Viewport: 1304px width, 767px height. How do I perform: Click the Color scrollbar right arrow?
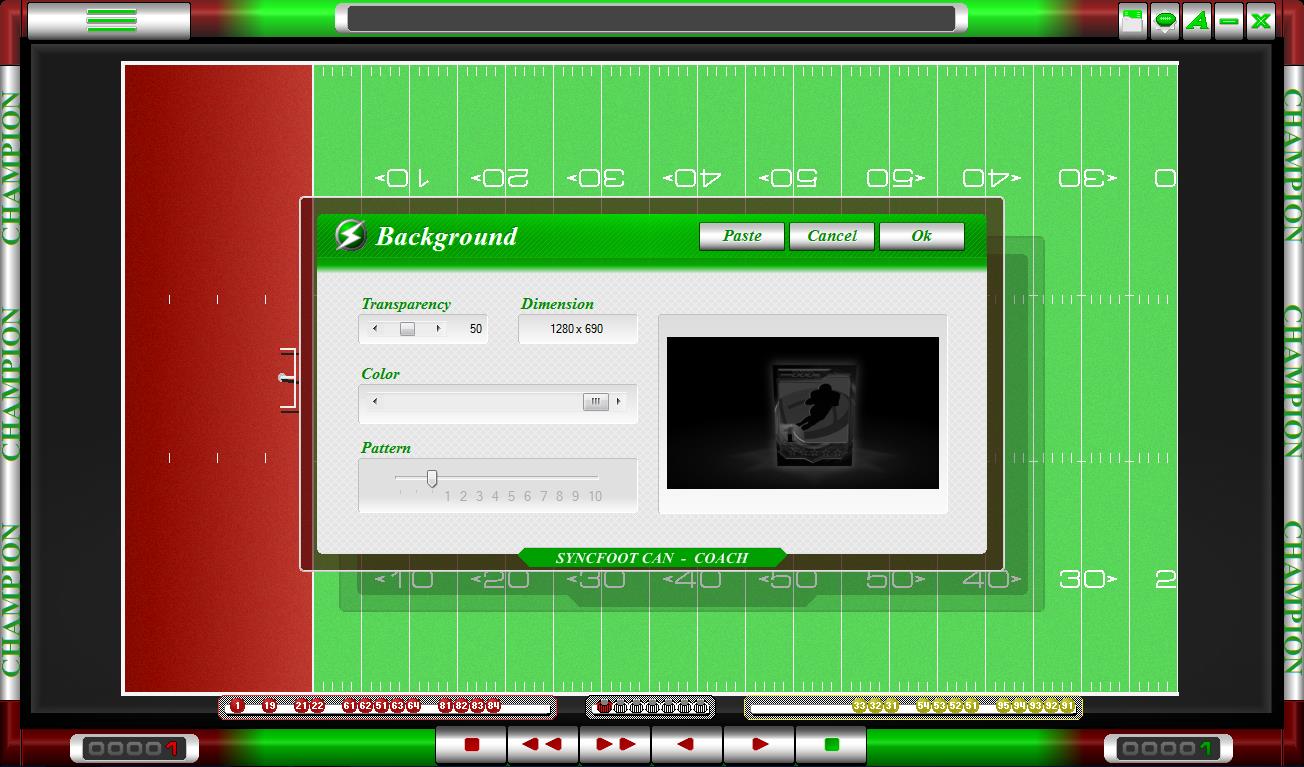point(619,402)
